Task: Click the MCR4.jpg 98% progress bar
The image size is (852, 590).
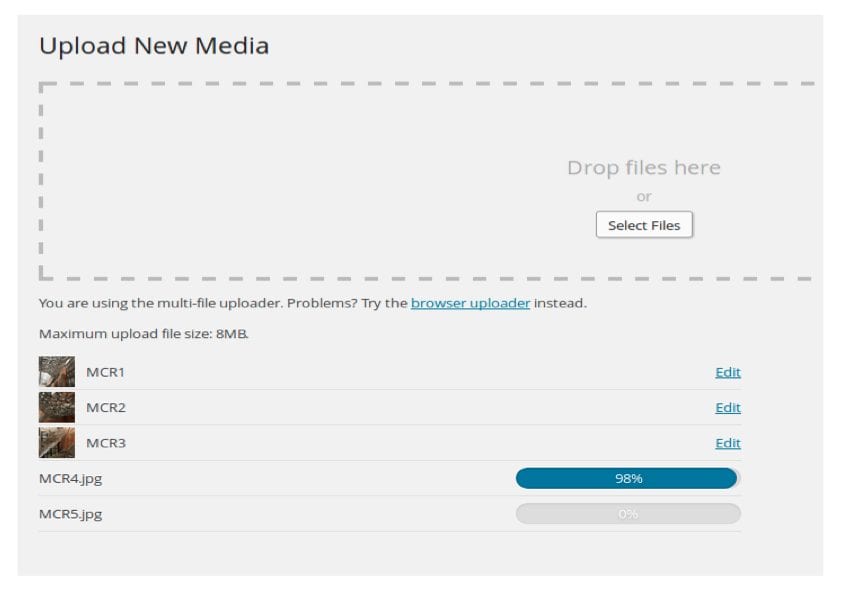Action: point(628,478)
